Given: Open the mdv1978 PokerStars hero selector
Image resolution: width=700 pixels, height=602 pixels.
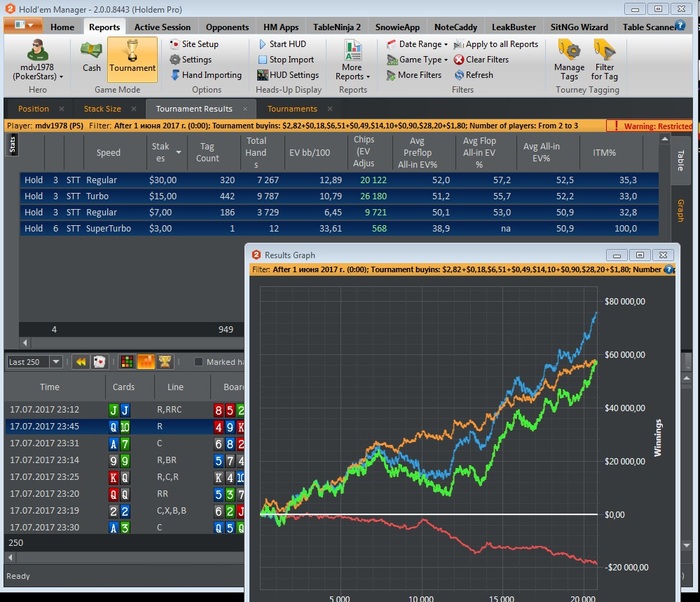Looking at the screenshot, I should (38, 60).
